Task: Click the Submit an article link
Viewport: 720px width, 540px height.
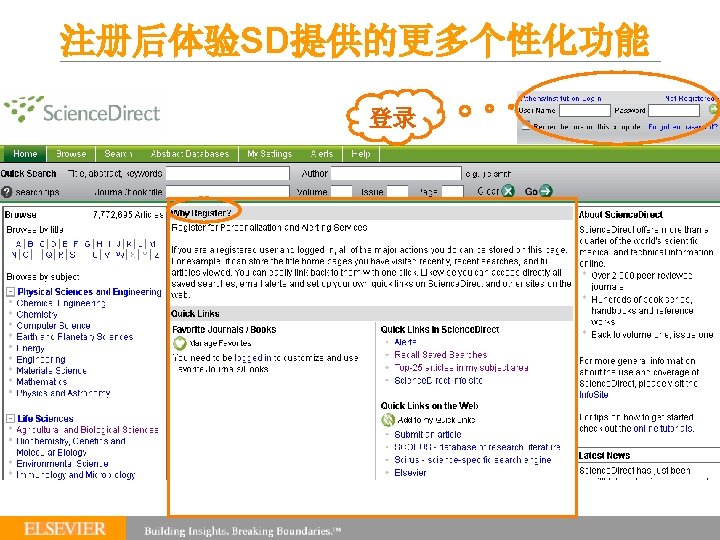Action: coord(428,434)
